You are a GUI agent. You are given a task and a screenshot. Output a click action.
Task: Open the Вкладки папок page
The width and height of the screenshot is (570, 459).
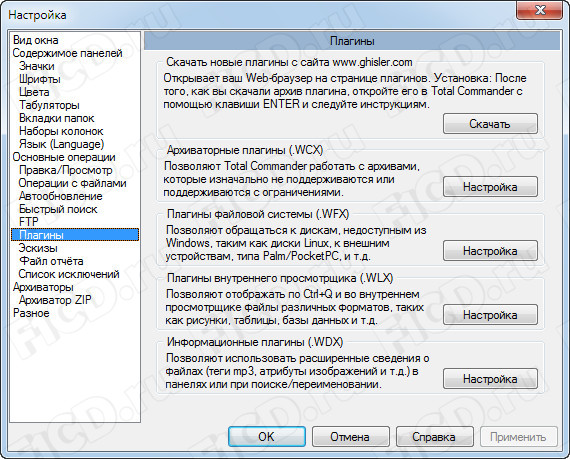57,118
